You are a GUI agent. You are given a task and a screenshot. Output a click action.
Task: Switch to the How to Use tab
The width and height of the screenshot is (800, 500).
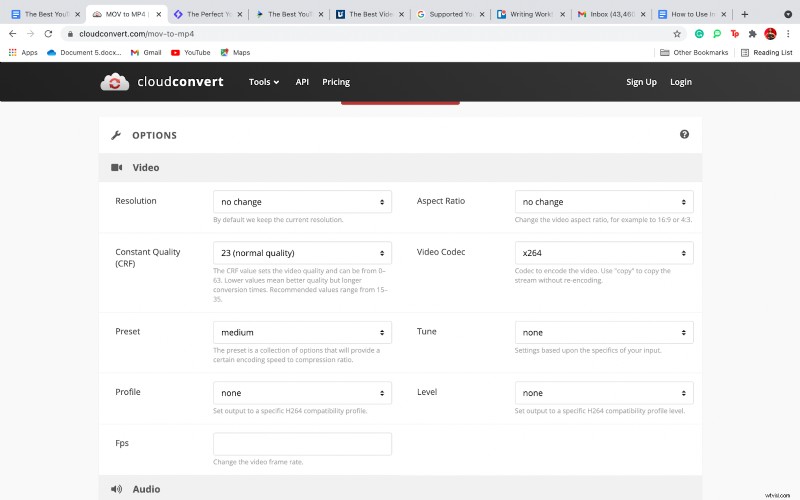click(x=692, y=14)
